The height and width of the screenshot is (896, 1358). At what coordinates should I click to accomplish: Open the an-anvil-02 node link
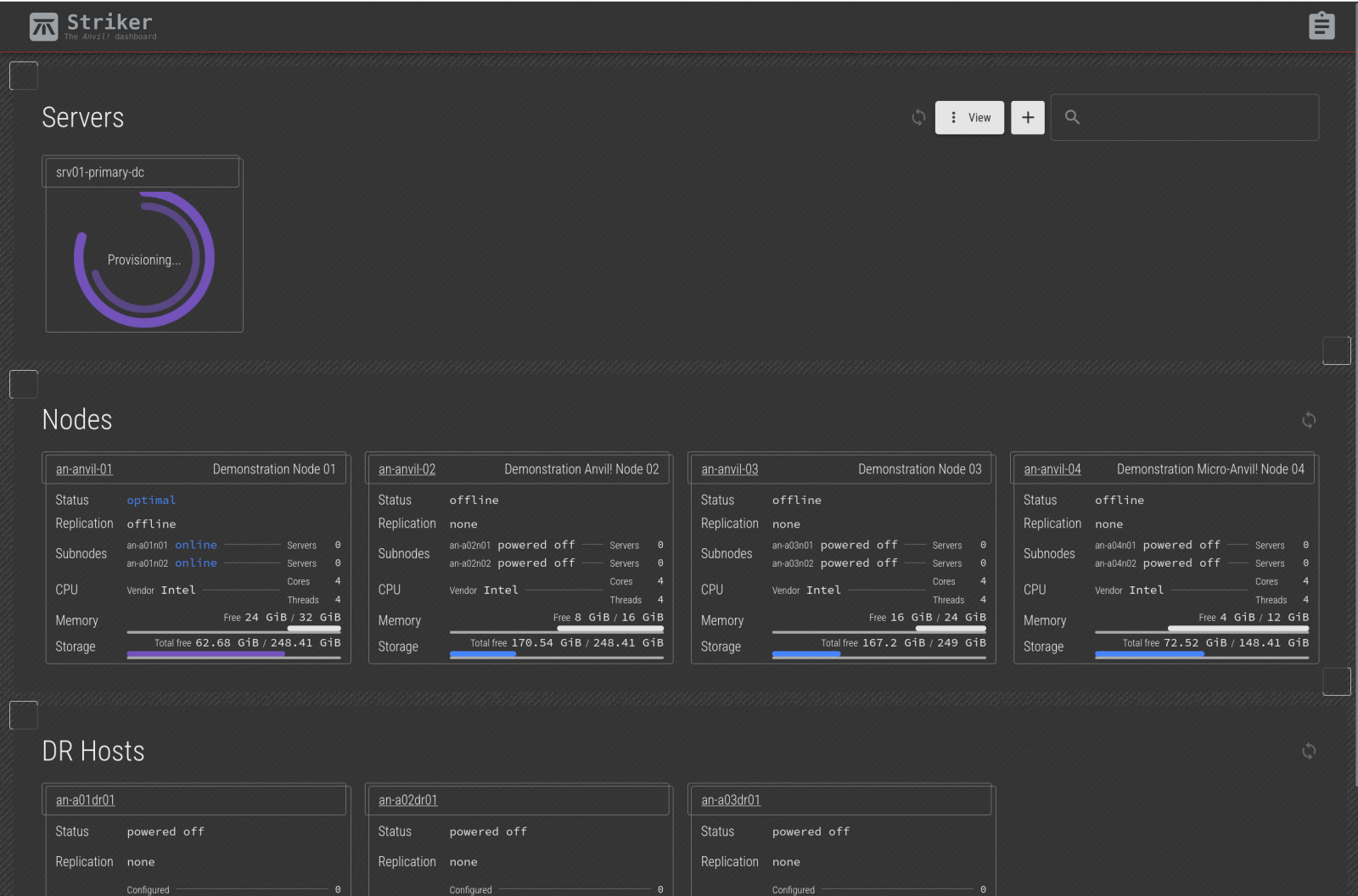tap(407, 469)
